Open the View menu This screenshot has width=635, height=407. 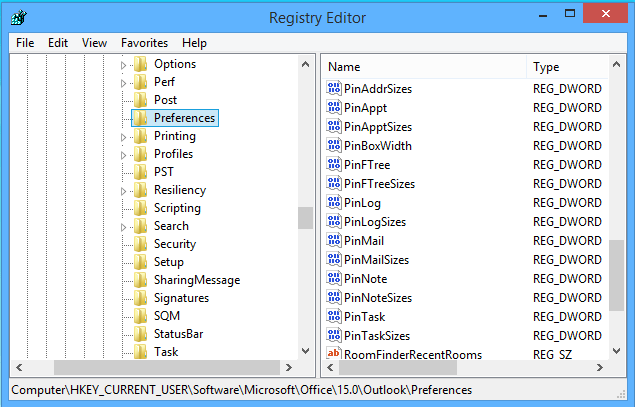94,43
